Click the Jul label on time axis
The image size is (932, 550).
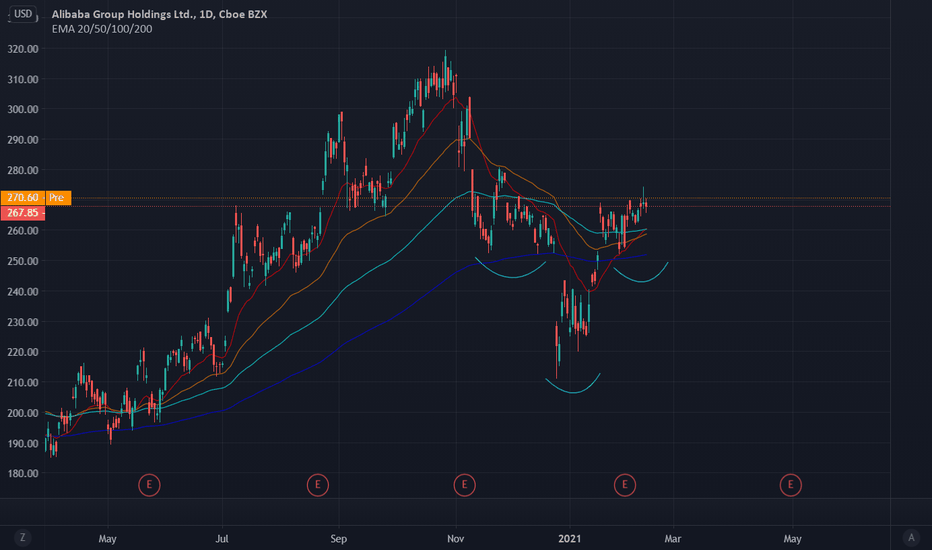[222, 539]
